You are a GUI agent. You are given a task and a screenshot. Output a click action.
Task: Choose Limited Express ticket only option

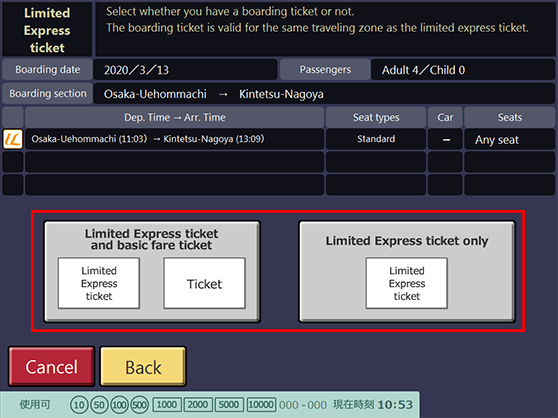coord(407,271)
